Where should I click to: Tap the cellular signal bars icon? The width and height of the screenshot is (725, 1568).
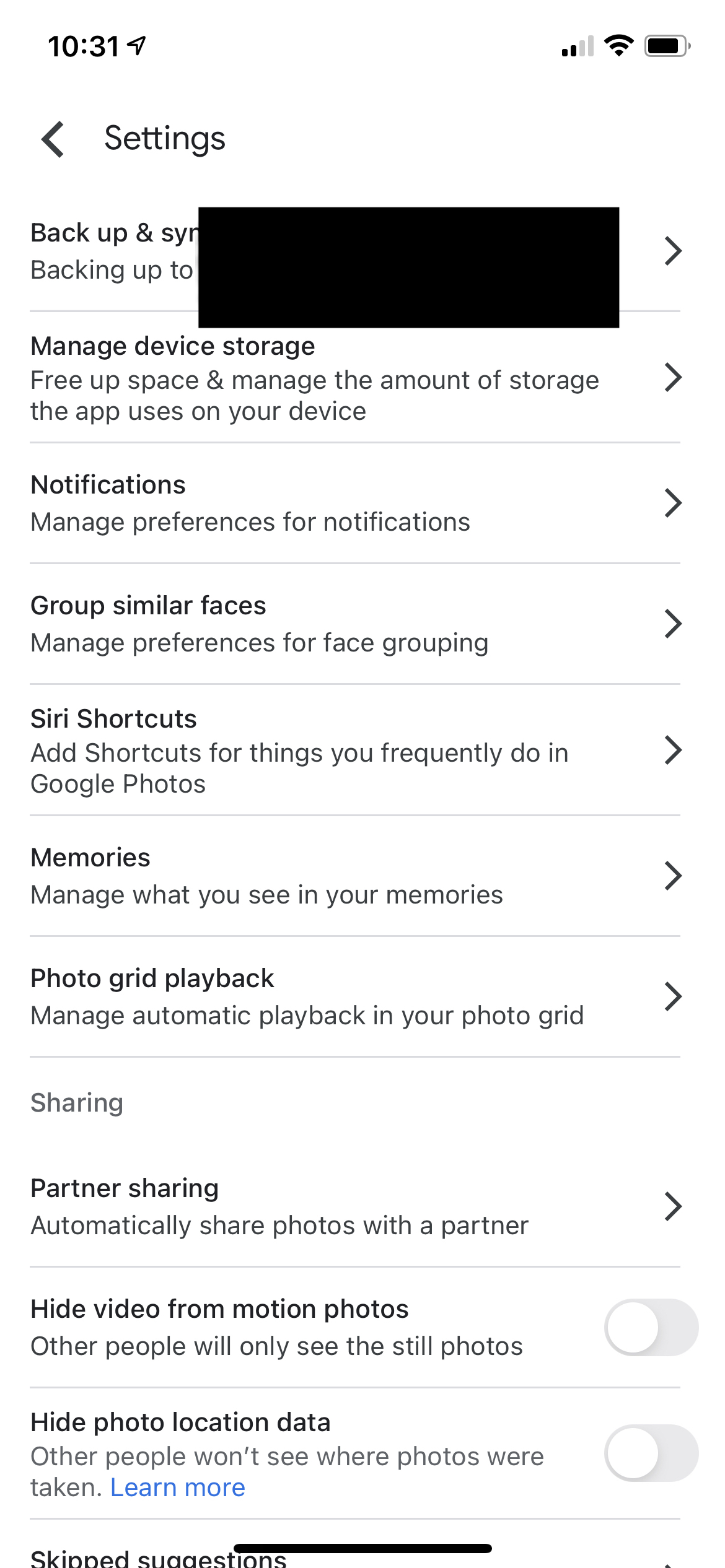tap(578, 46)
